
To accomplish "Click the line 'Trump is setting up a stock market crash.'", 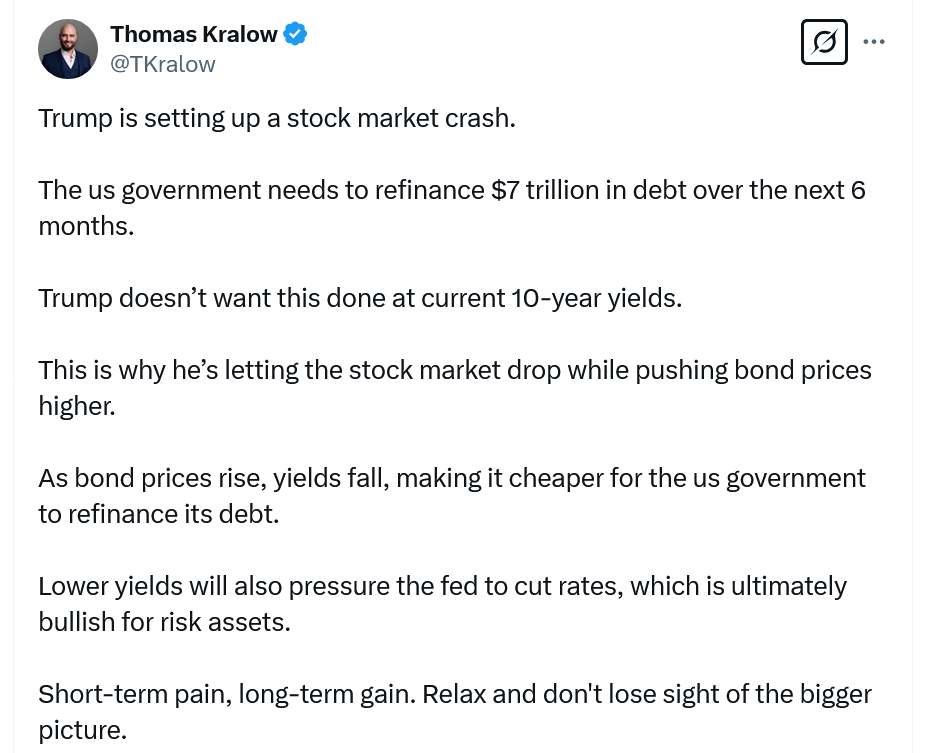I will [x=276, y=118].
